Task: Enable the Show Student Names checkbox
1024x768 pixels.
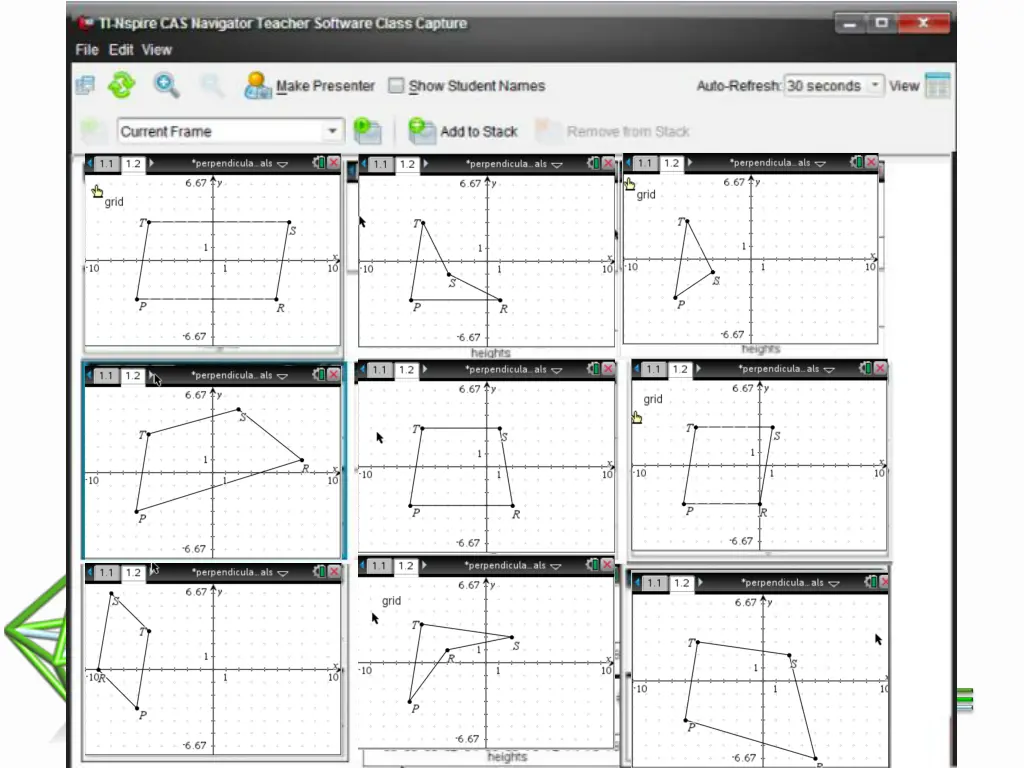Action: coord(396,86)
